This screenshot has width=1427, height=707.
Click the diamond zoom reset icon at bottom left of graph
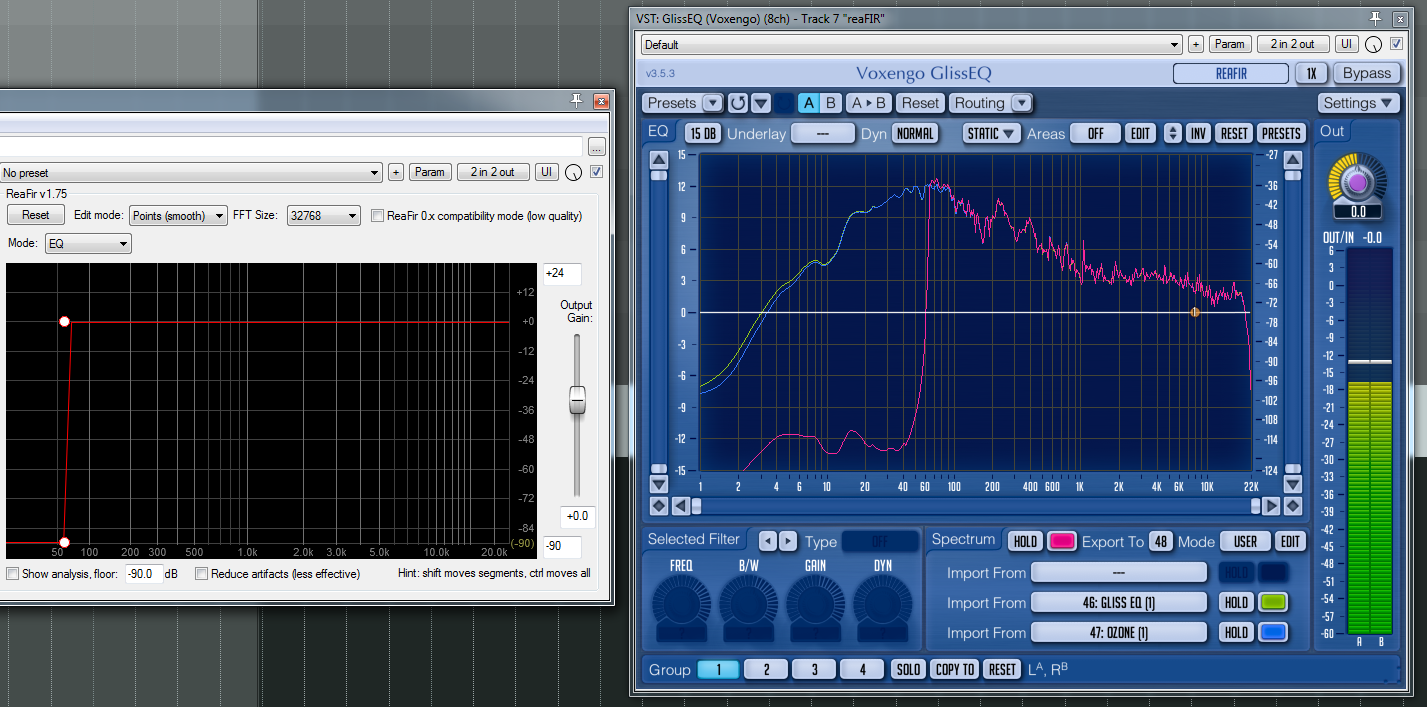(x=659, y=506)
